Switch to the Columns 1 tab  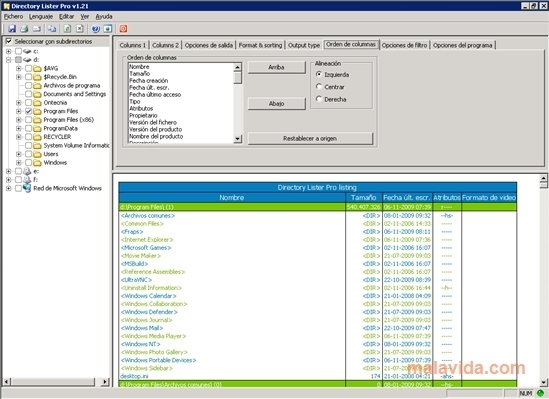pyautogui.click(x=133, y=45)
